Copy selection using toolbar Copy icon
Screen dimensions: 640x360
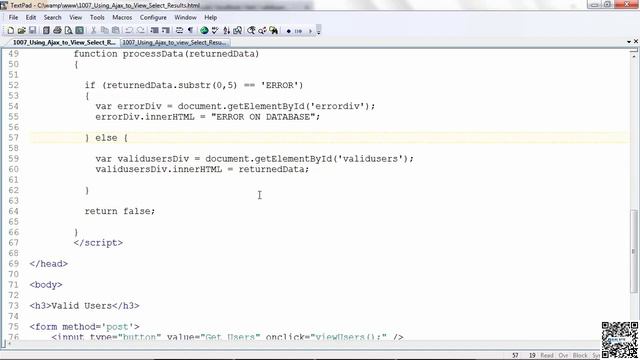pyautogui.click(x=104, y=31)
